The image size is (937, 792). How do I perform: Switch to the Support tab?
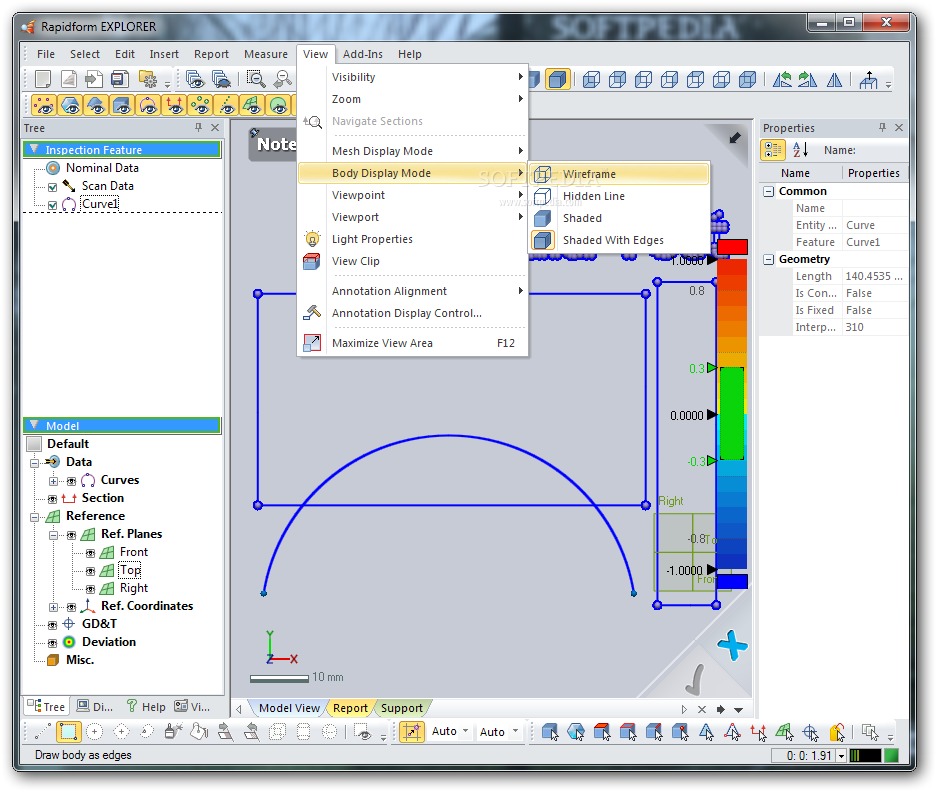402,708
